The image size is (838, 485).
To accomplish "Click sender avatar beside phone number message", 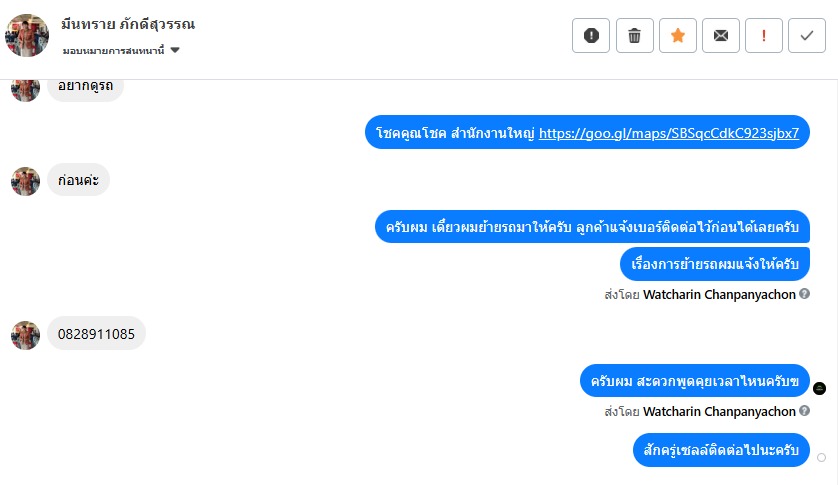I will click(x=25, y=335).
